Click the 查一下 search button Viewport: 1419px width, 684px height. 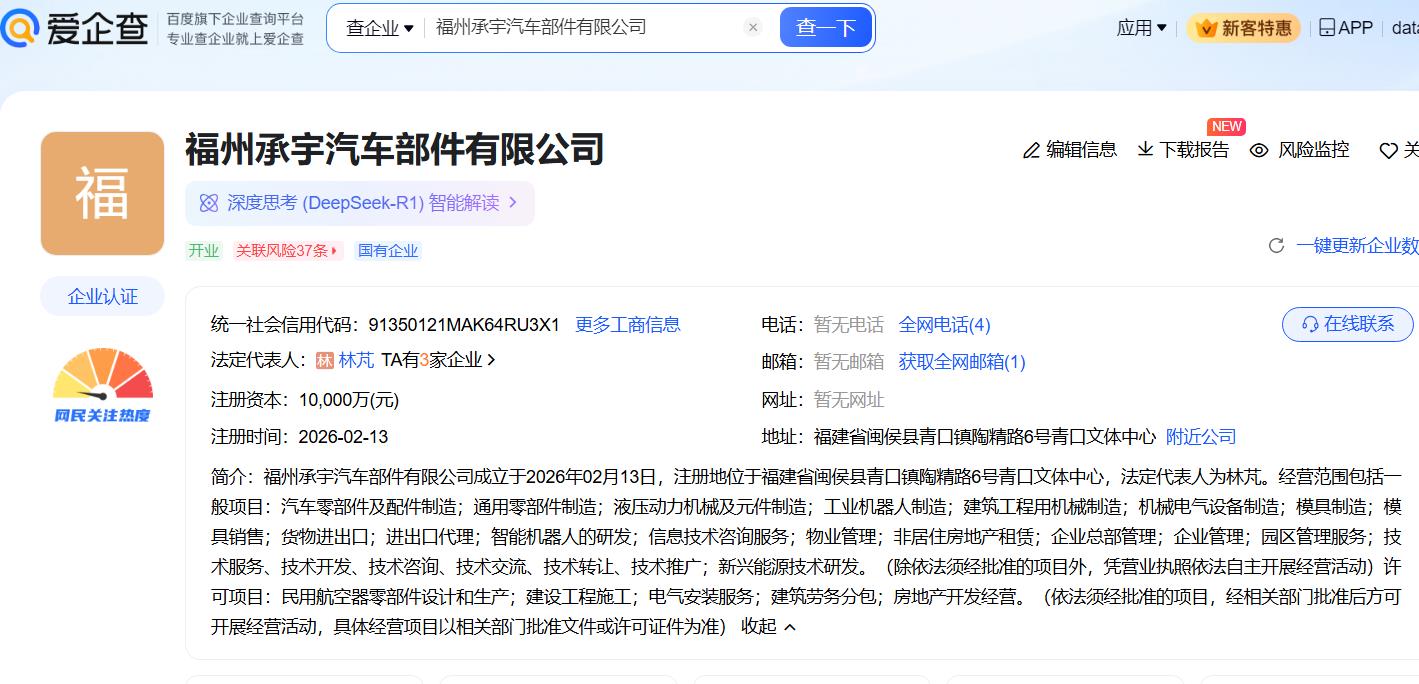(825, 28)
